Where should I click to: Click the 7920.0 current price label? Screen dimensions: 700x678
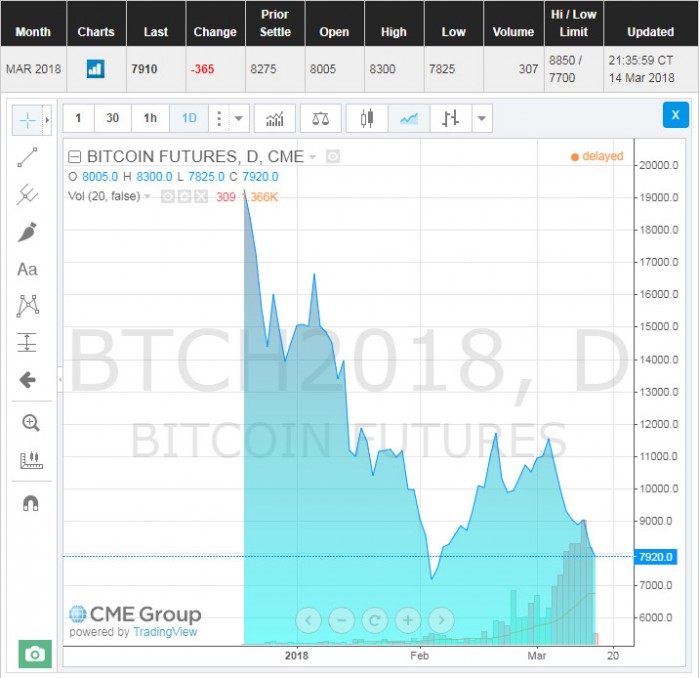pos(655,557)
